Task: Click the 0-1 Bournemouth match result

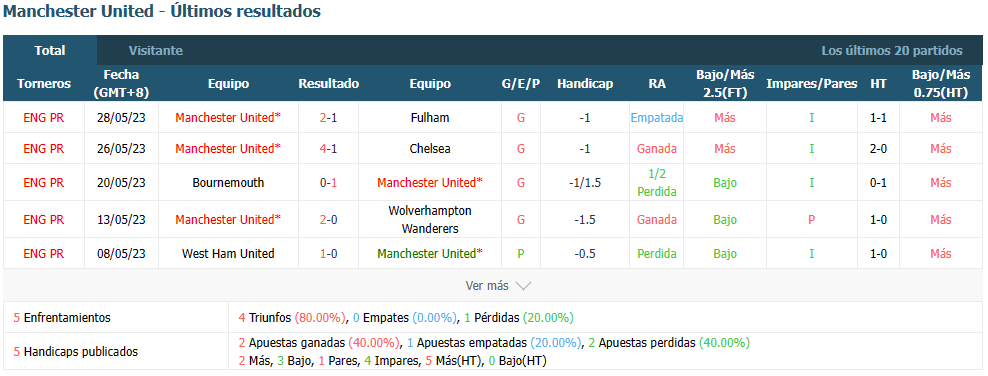Action: [328, 183]
